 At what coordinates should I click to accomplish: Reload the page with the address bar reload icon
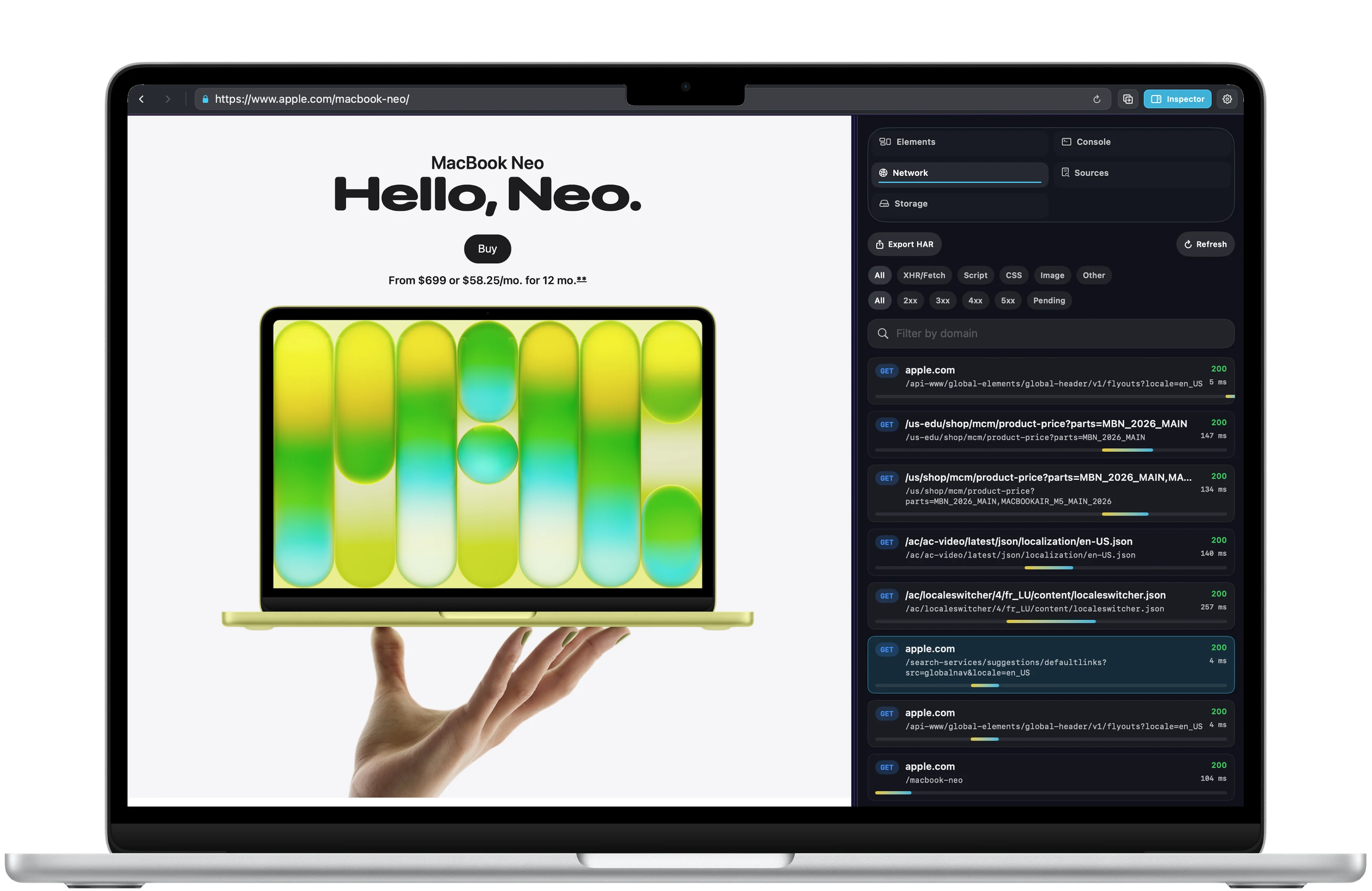tap(1096, 99)
